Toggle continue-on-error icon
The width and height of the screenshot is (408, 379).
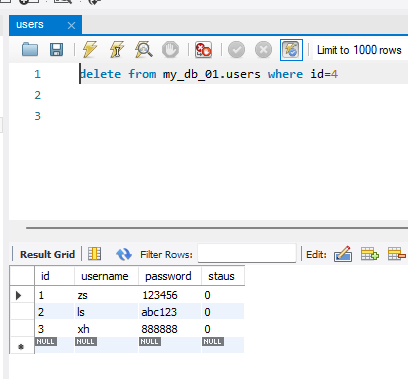click(203, 50)
